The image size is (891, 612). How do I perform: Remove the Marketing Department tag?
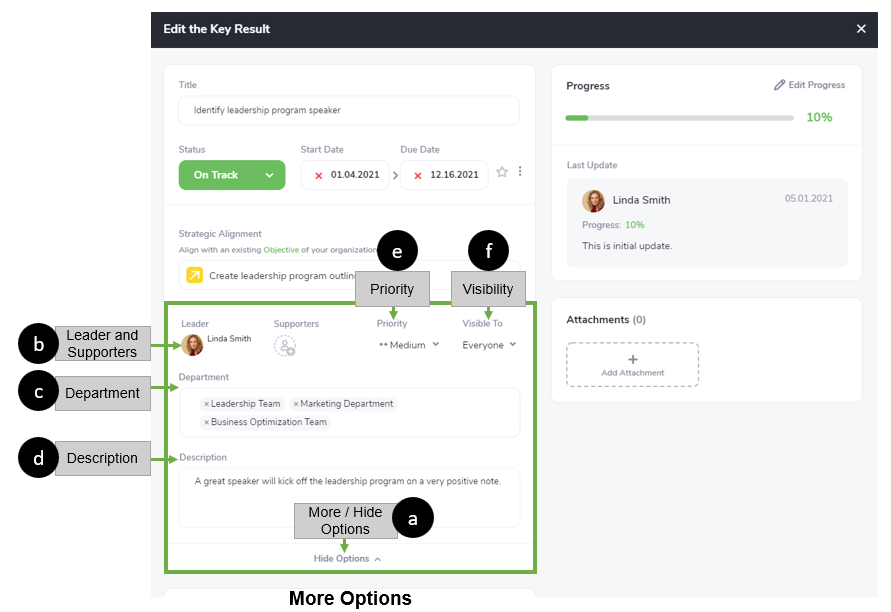pos(296,404)
